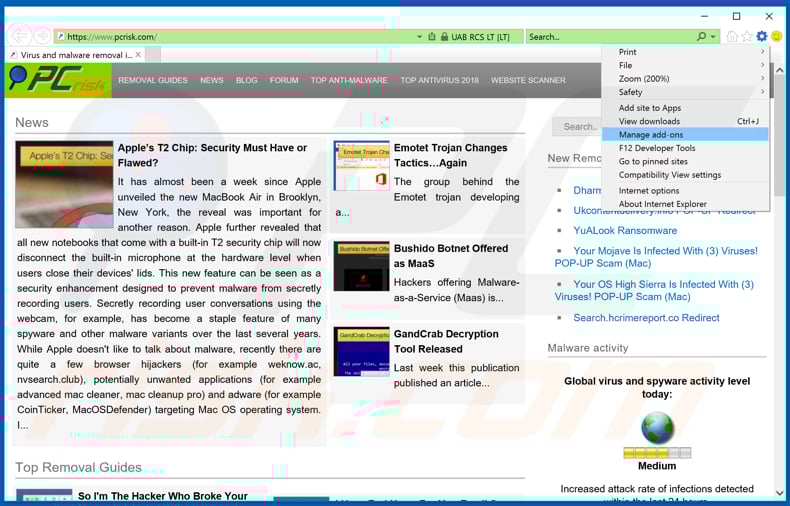790x506 pixels.
Task: Open BLOG in site navigation
Action: coord(246,80)
